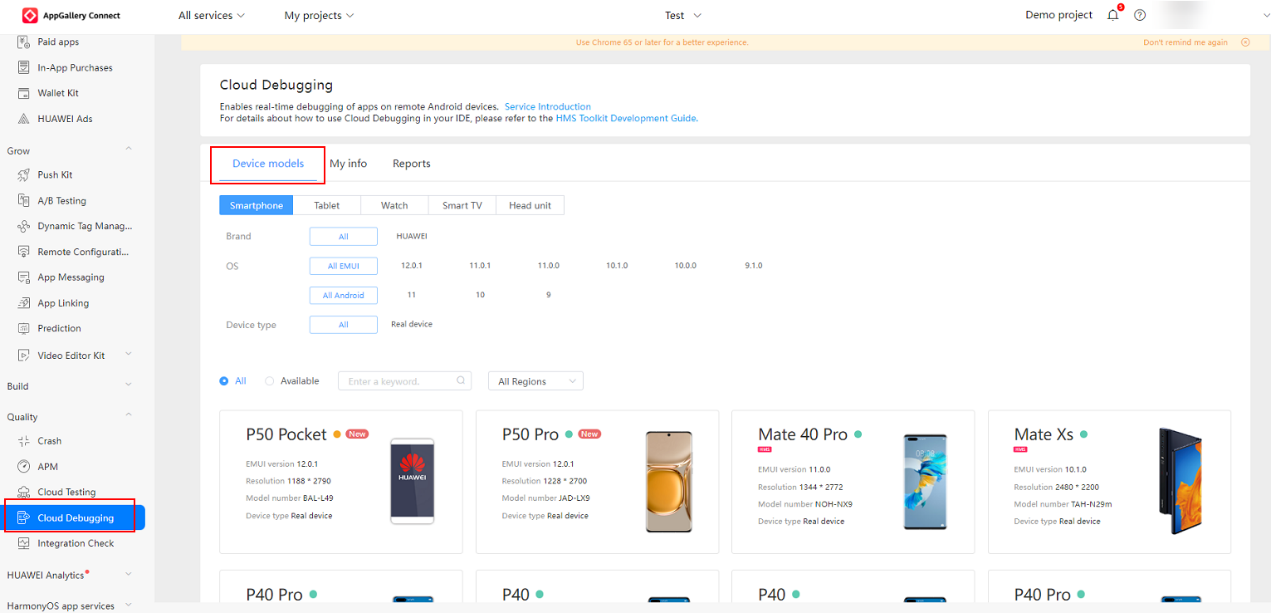Screen dimensions: 1271x613
Task: Expand the Video Editor Kit chevron
Action: [x=128, y=355]
